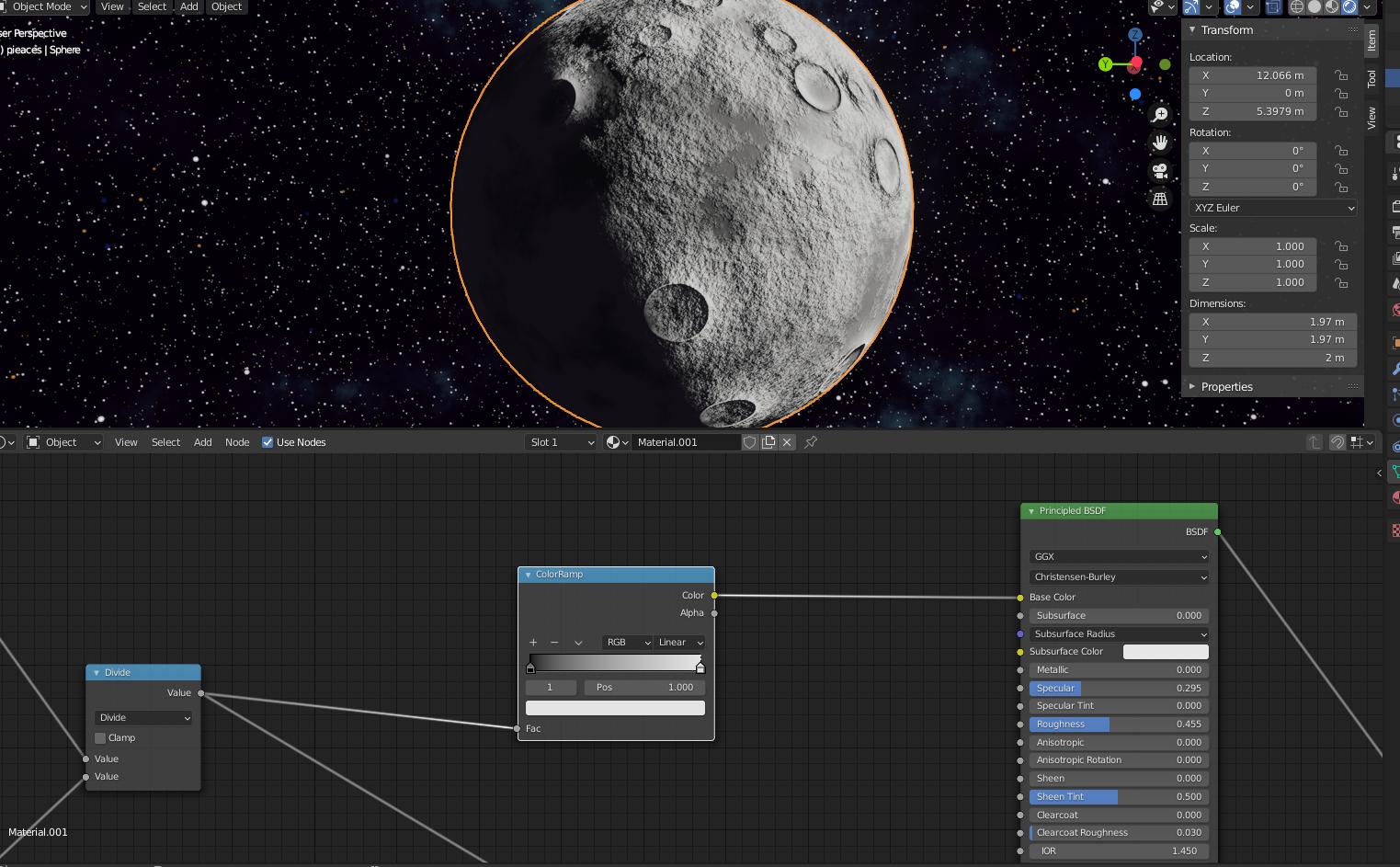Collapse the ColorRamp node

(528, 575)
